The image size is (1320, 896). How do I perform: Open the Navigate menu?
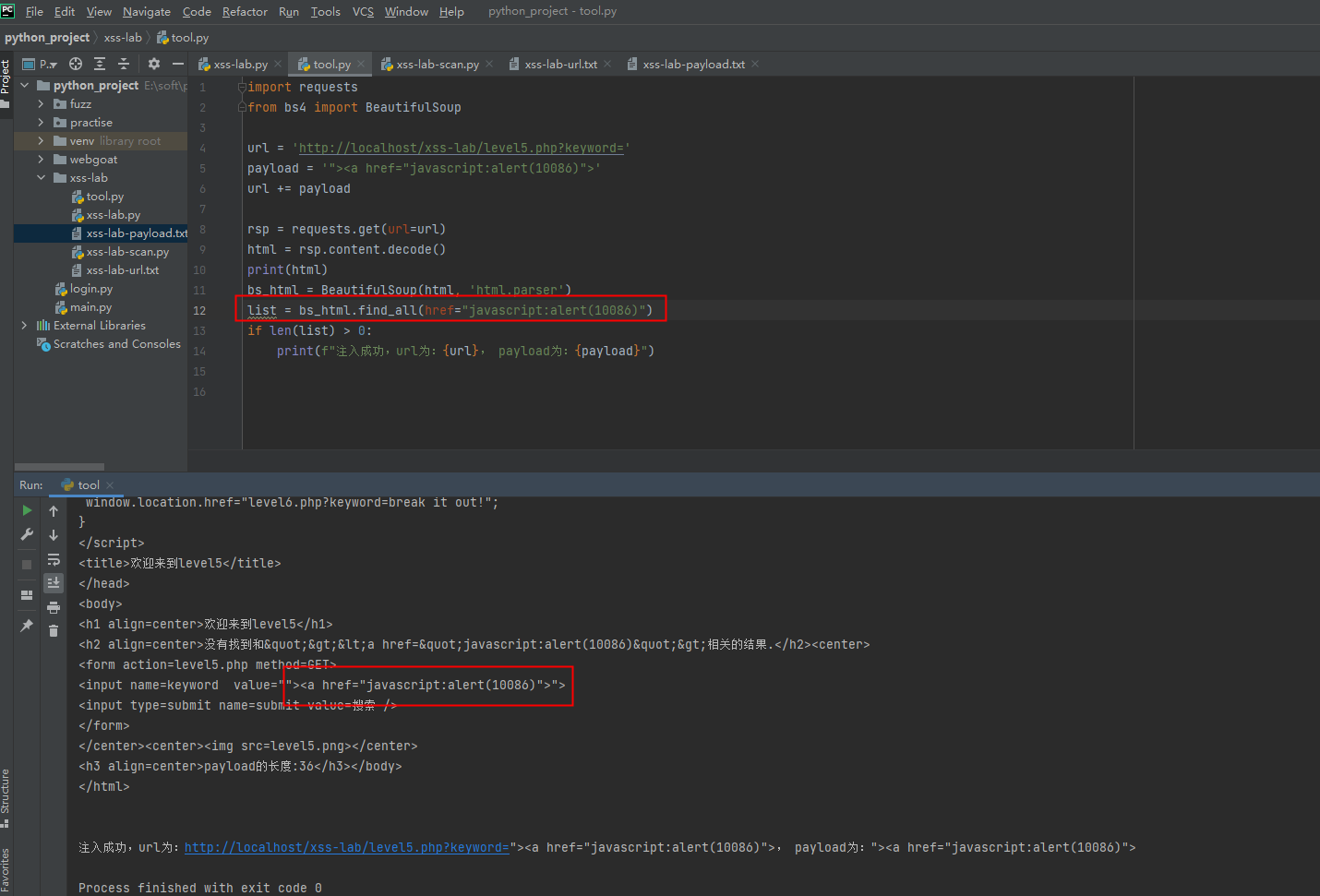point(147,12)
